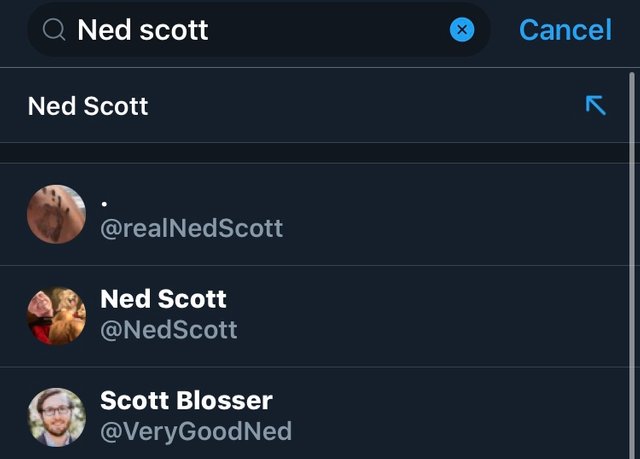This screenshot has width=640, height=459.
Task: Click the Ned Scott display name result
Action: (163, 299)
